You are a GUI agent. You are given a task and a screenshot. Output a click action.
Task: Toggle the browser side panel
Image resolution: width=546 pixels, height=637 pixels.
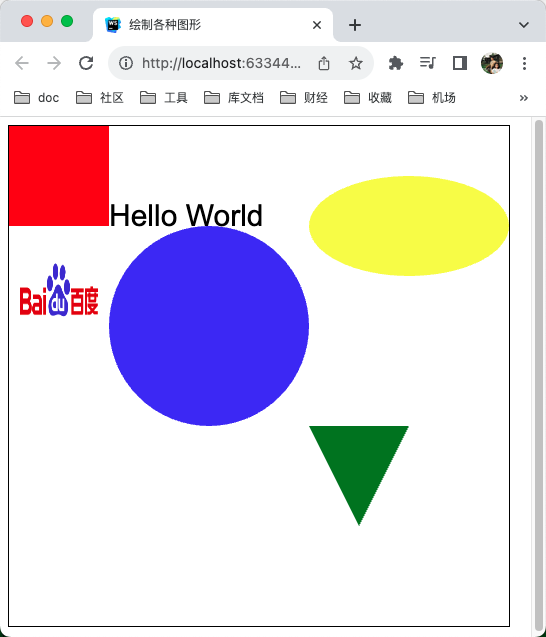coord(460,63)
